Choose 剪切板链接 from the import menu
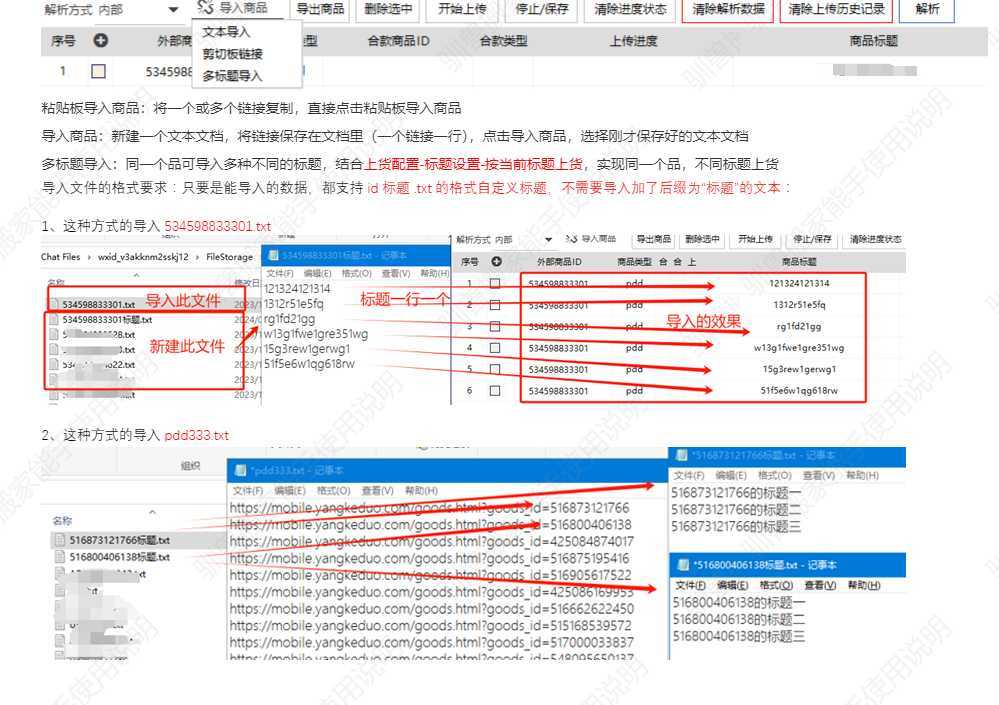Image resolution: width=999 pixels, height=705 pixels. [x=232, y=54]
